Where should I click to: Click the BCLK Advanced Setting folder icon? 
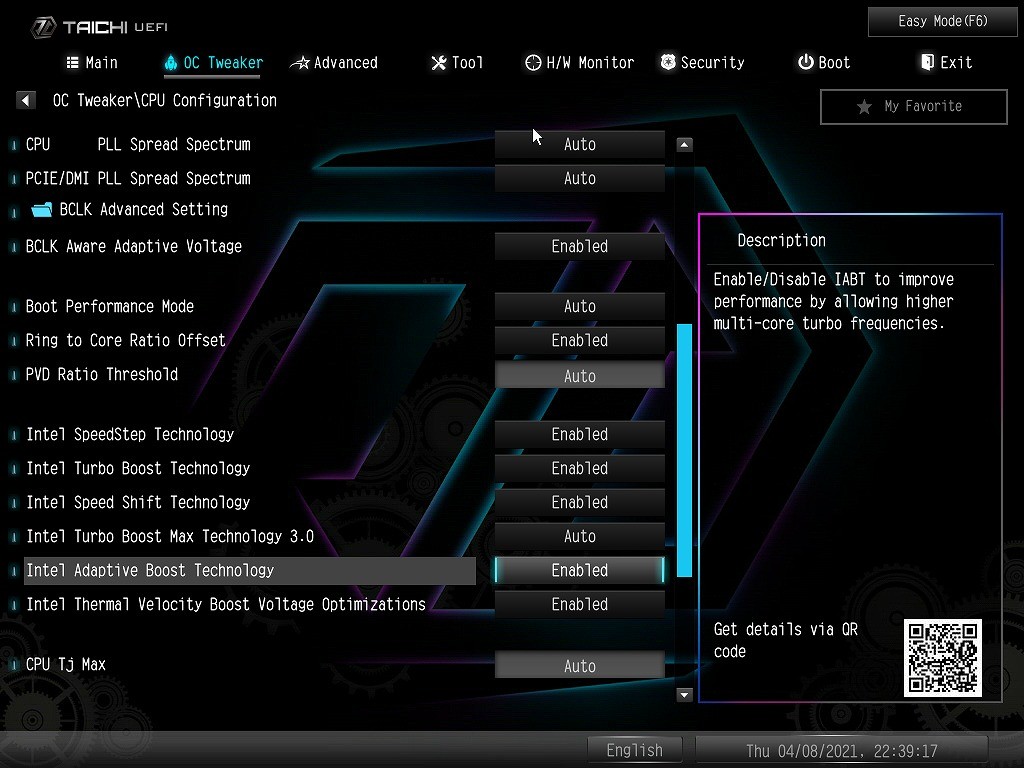42,210
